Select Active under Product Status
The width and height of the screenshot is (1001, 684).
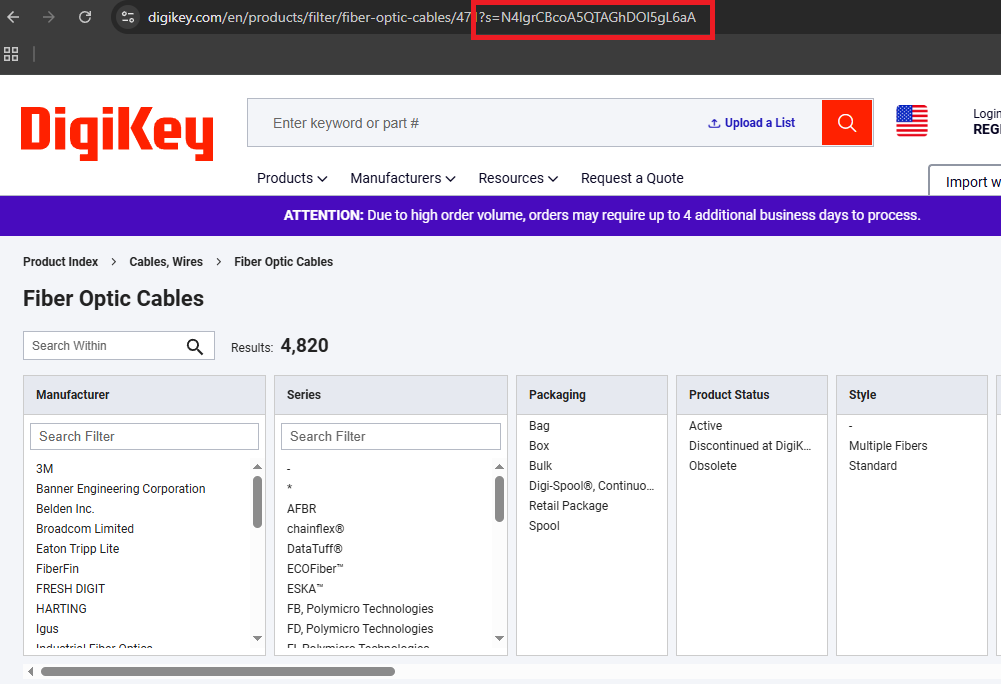tap(705, 425)
